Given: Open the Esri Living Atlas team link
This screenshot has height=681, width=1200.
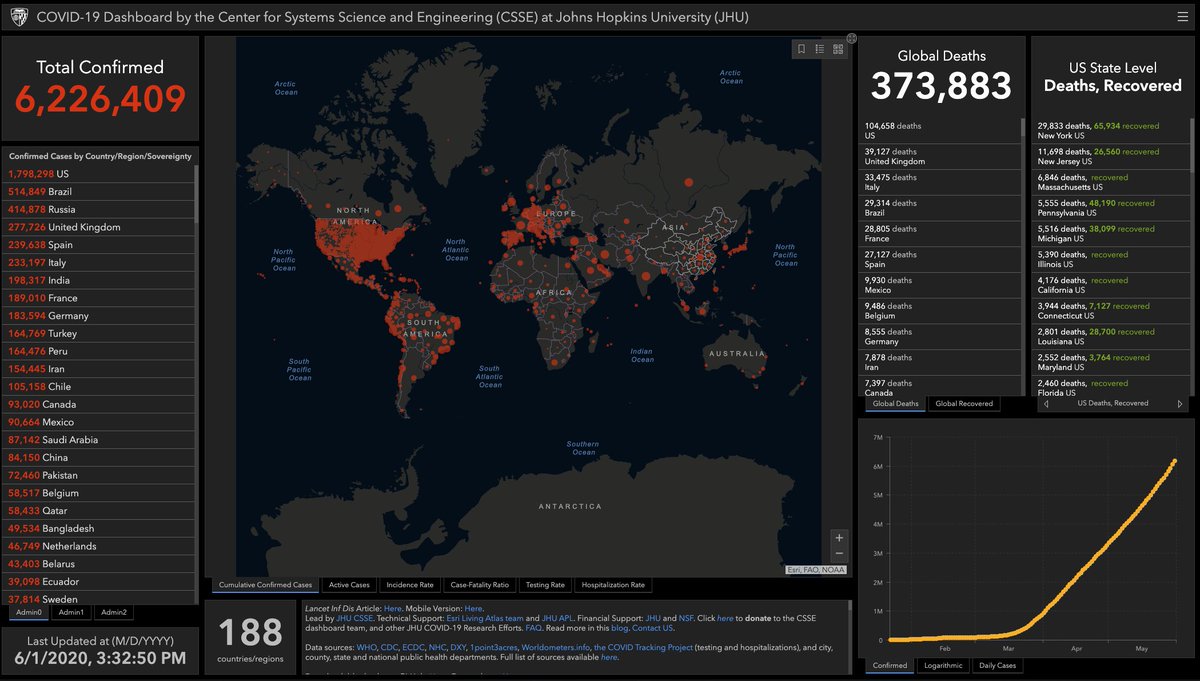Looking at the screenshot, I should [483, 619].
